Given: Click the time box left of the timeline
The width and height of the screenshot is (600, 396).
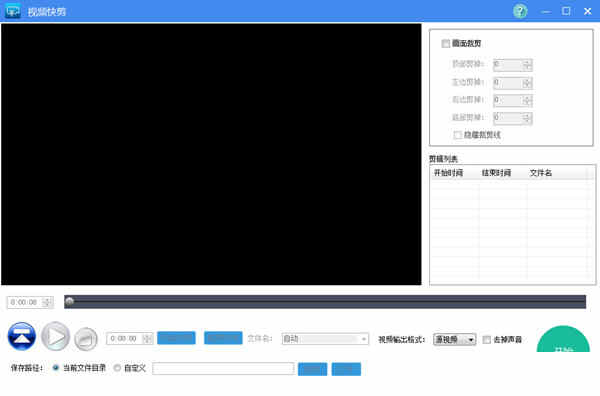Looking at the screenshot, I should click(30, 302).
